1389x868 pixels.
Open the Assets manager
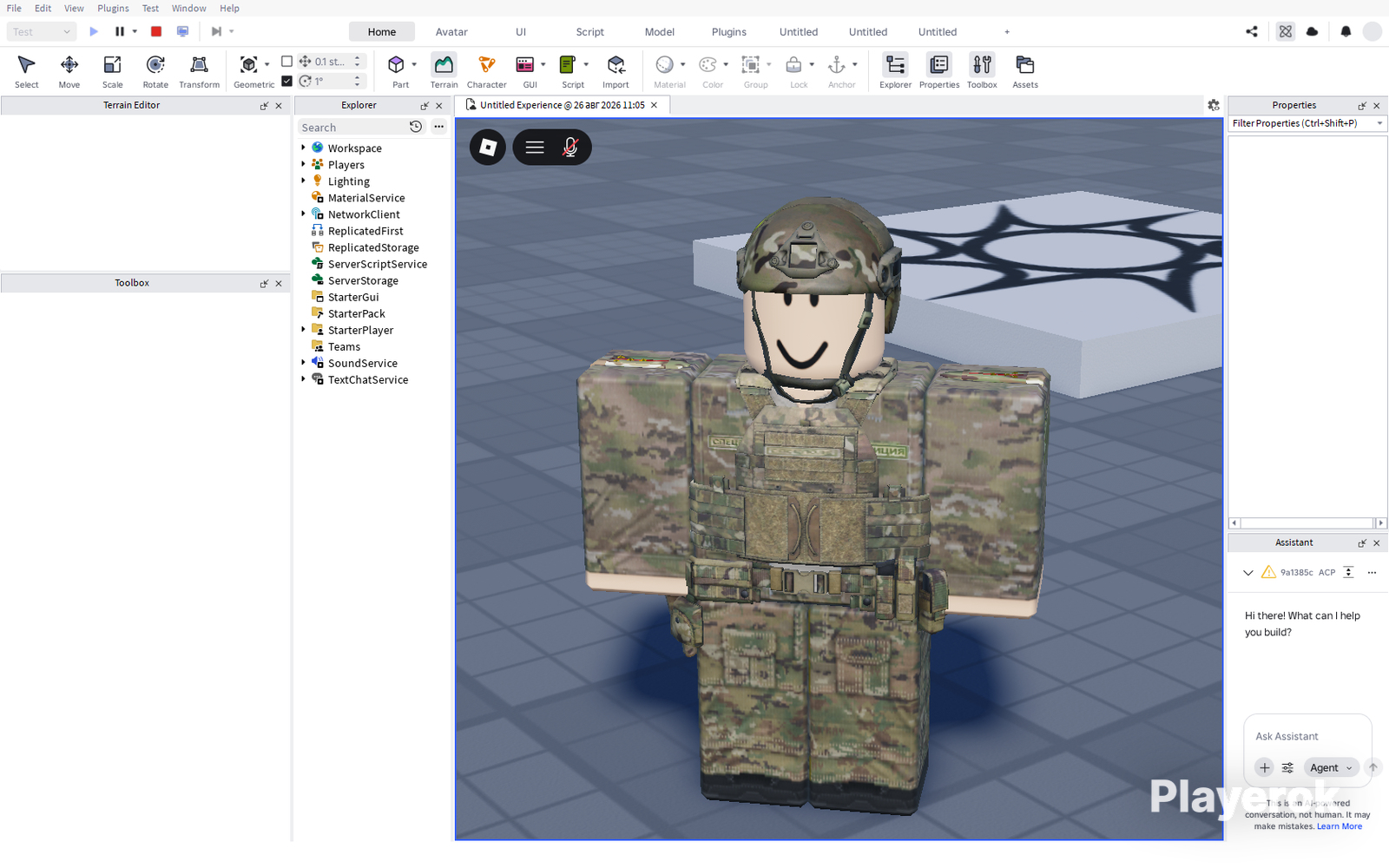1025,71
